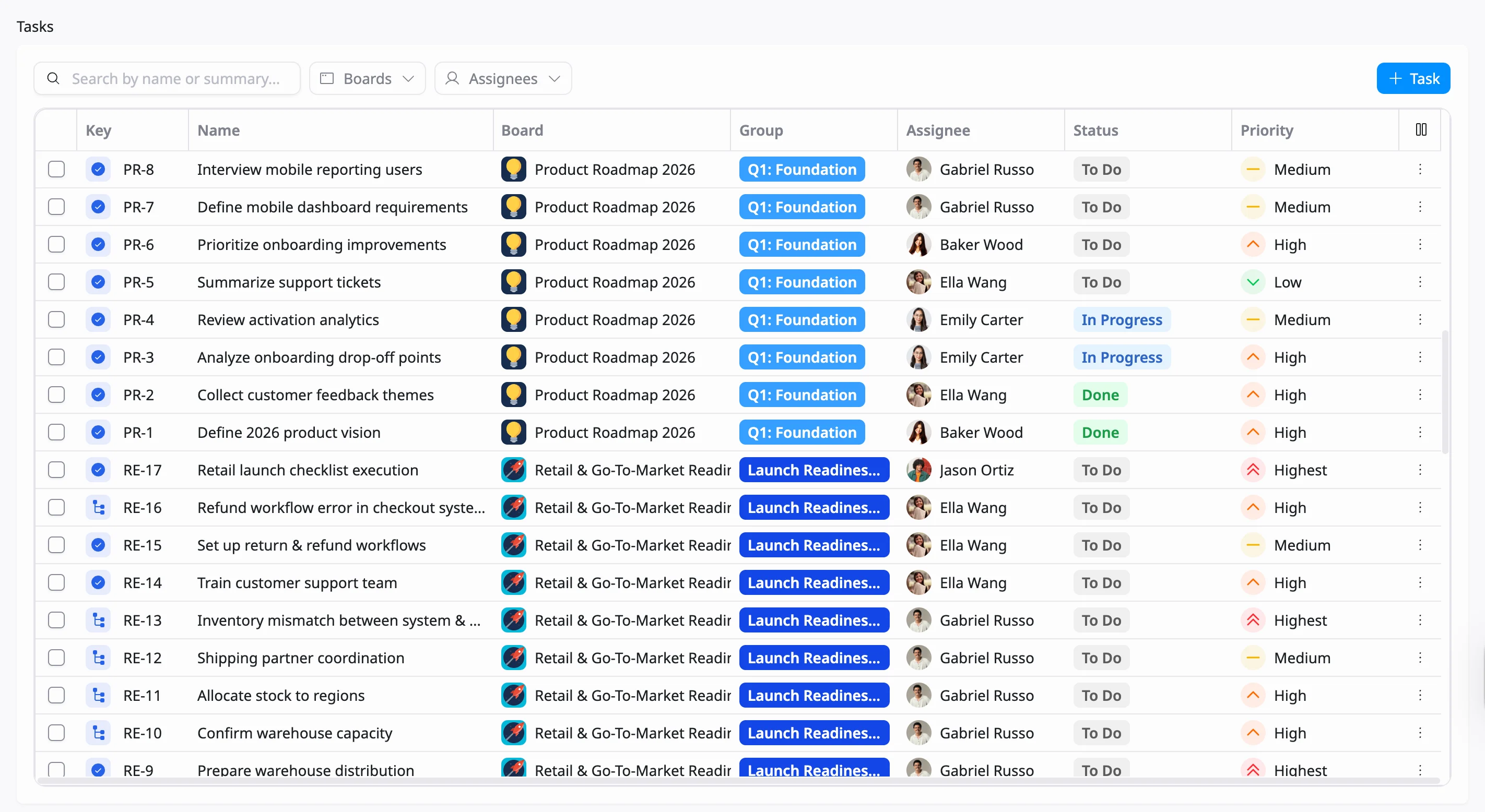This screenshot has height=812, width=1485.
Task: Open Launch Readiness group tag for RE-16
Action: [x=814, y=507]
